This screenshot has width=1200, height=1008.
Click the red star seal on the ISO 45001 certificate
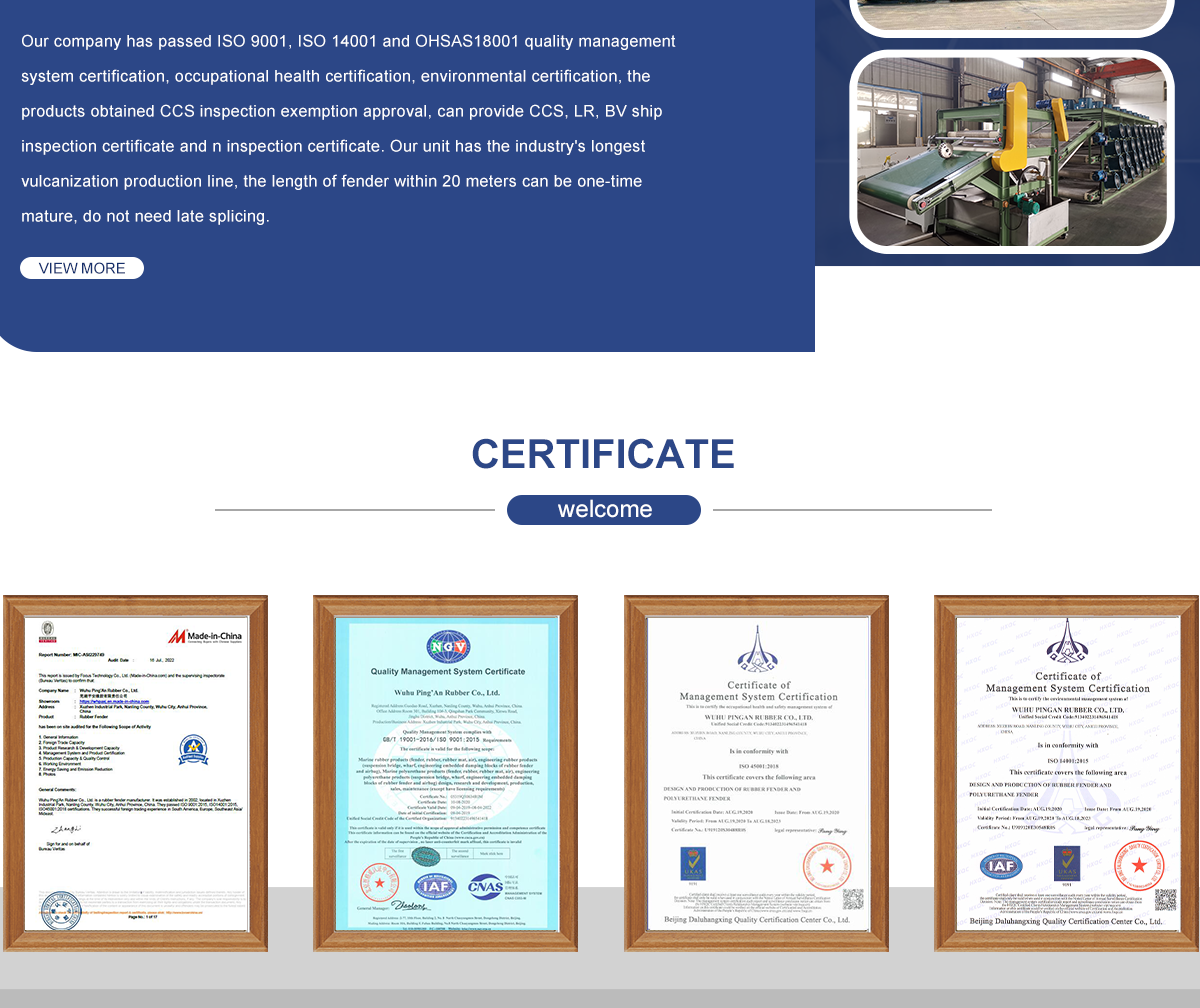coord(827,866)
